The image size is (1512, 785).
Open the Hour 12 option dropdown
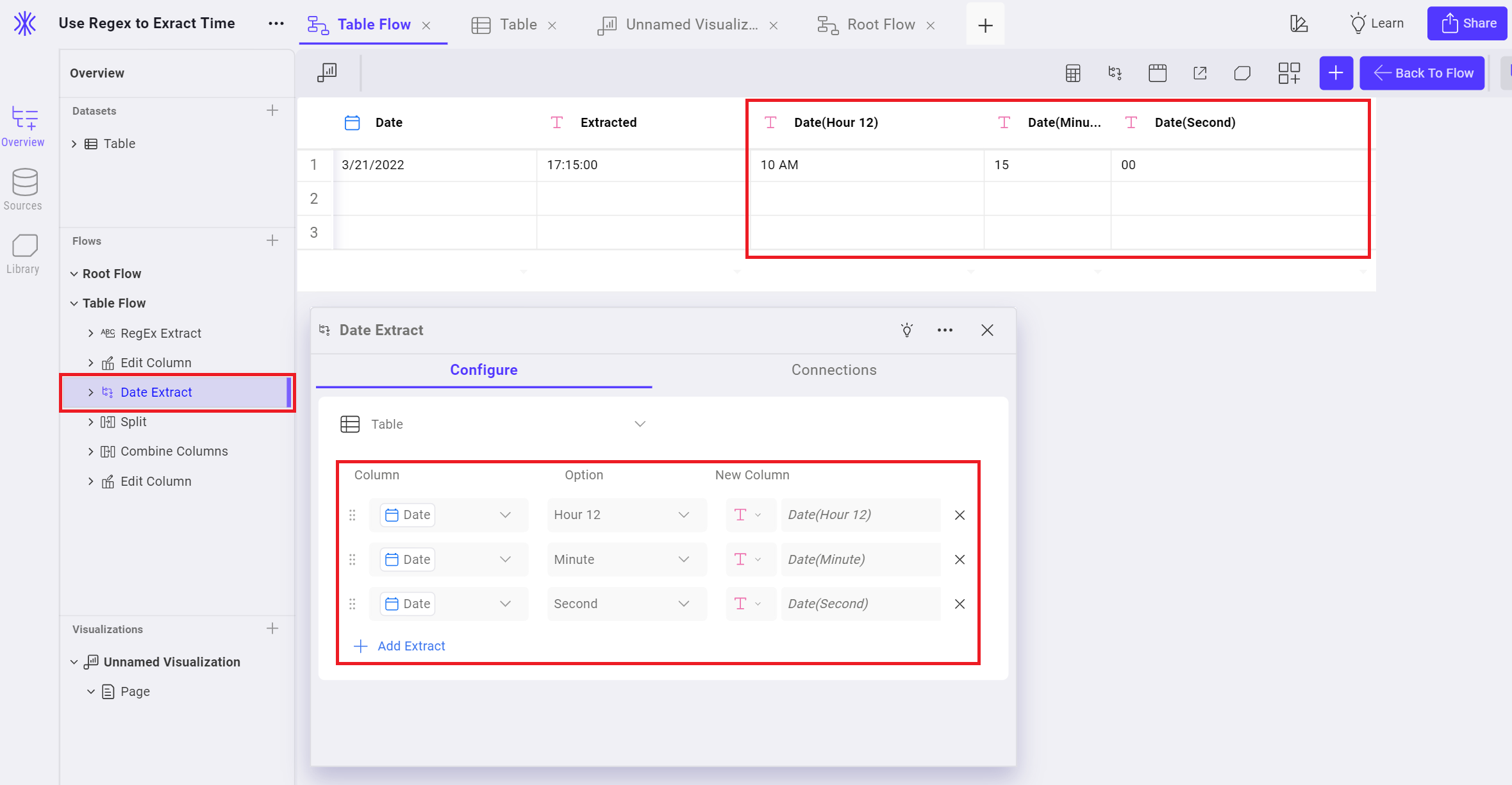[627, 515]
